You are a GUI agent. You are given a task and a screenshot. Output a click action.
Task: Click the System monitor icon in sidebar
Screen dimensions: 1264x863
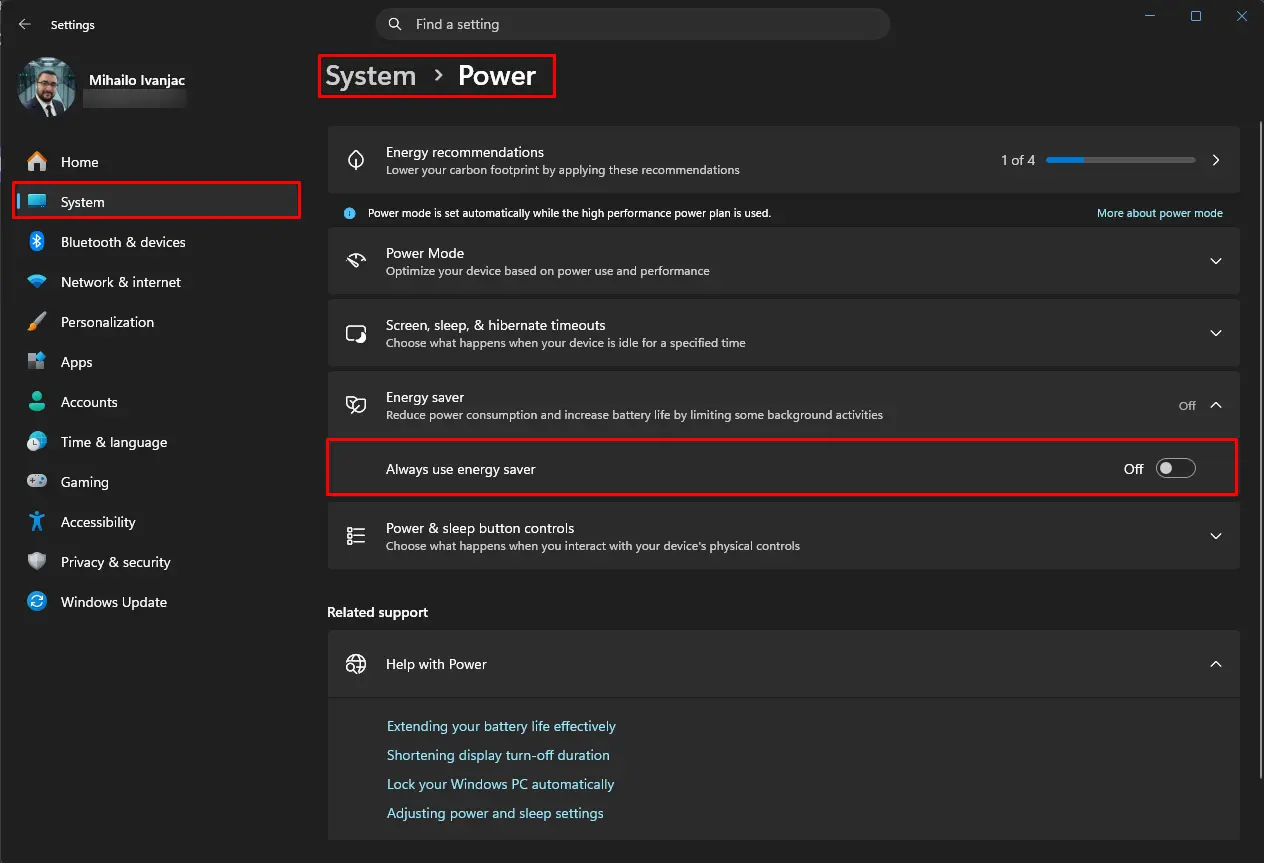pos(37,202)
